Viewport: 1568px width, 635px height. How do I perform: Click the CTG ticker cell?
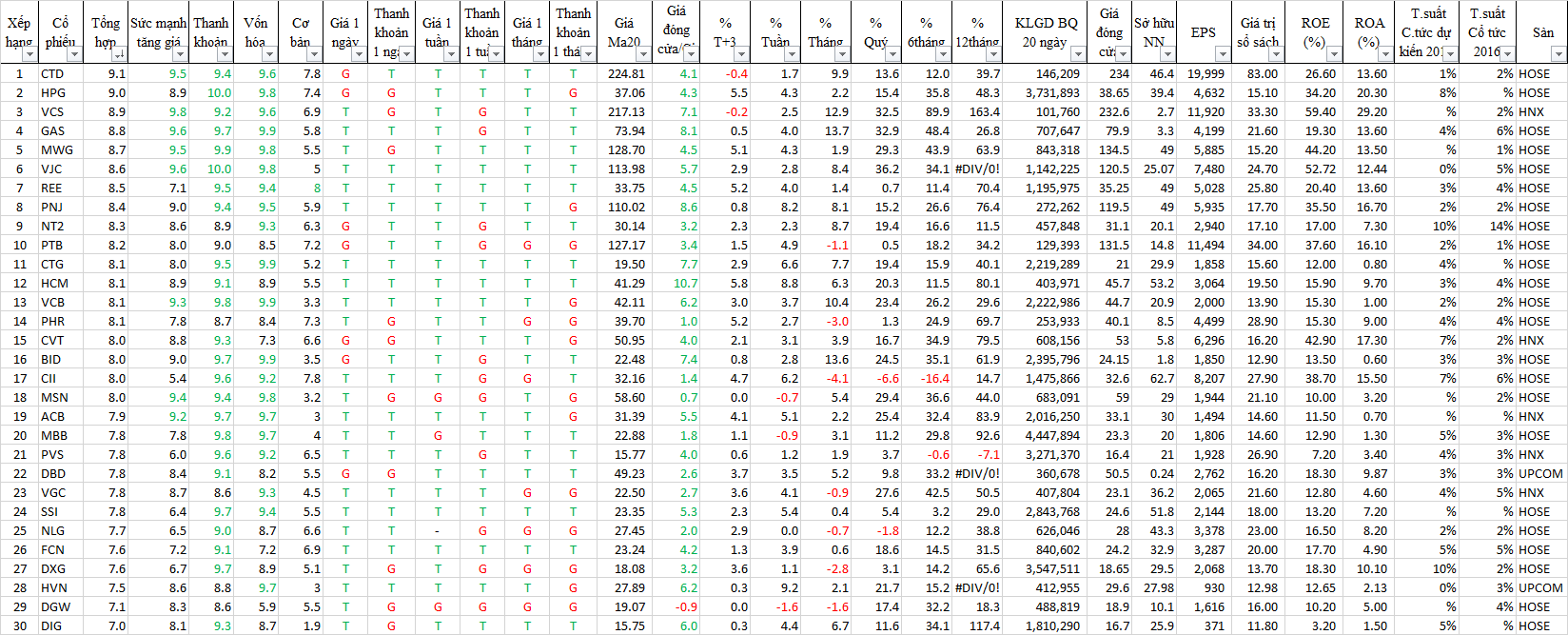pos(62,264)
